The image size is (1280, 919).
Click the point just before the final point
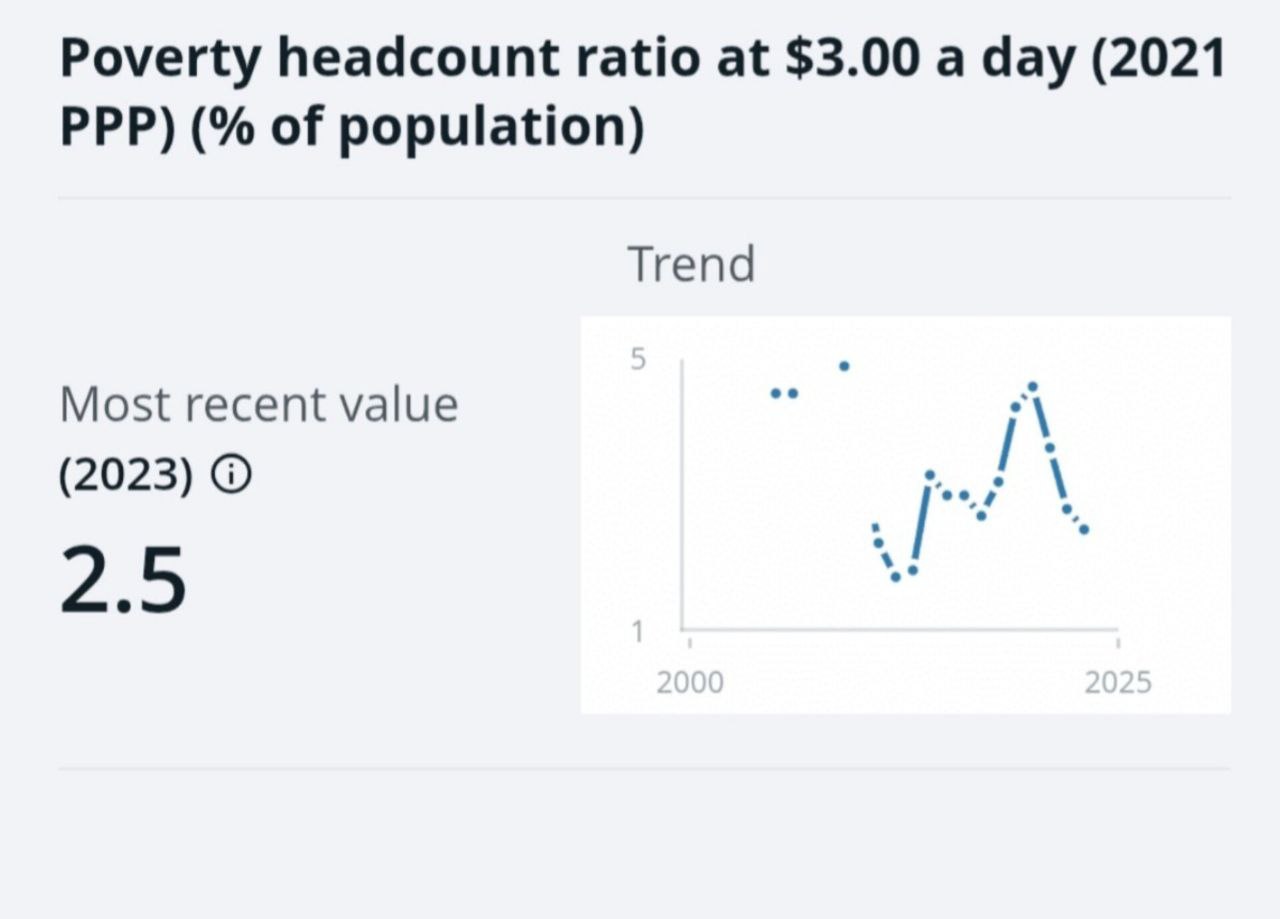point(1067,508)
